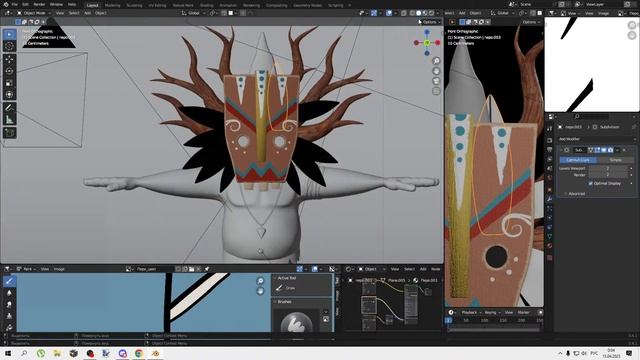Select the Select Box tool in 3D viewport

[x=9, y=34]
